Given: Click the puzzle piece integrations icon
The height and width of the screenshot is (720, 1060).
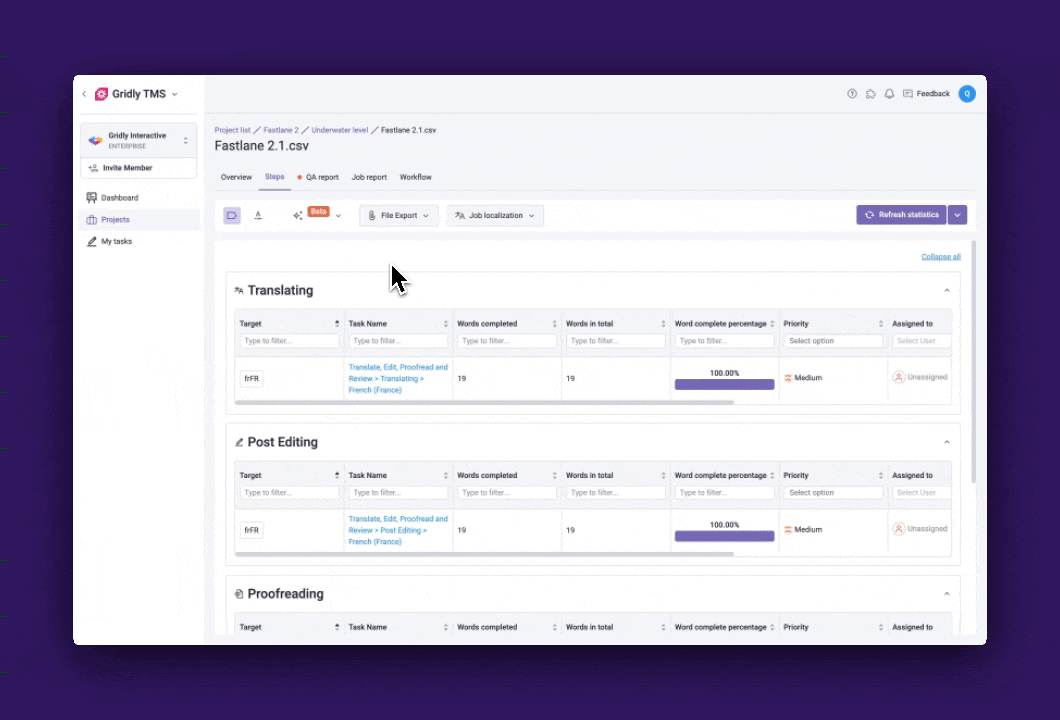Looking at the screenshot, I should pyautogui.click(x=871, y=94).
